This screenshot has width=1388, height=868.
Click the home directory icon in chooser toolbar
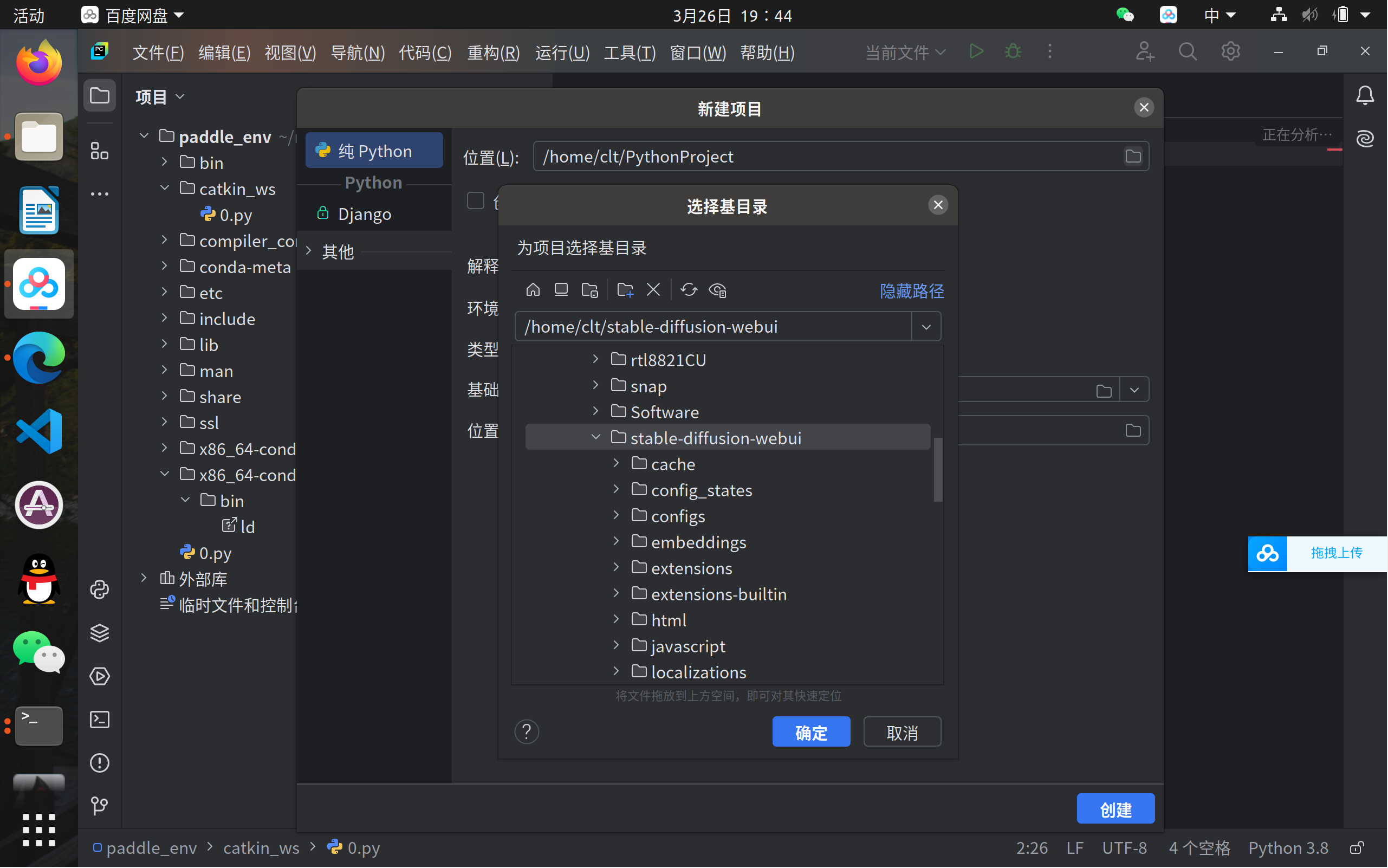click(533, 290)
